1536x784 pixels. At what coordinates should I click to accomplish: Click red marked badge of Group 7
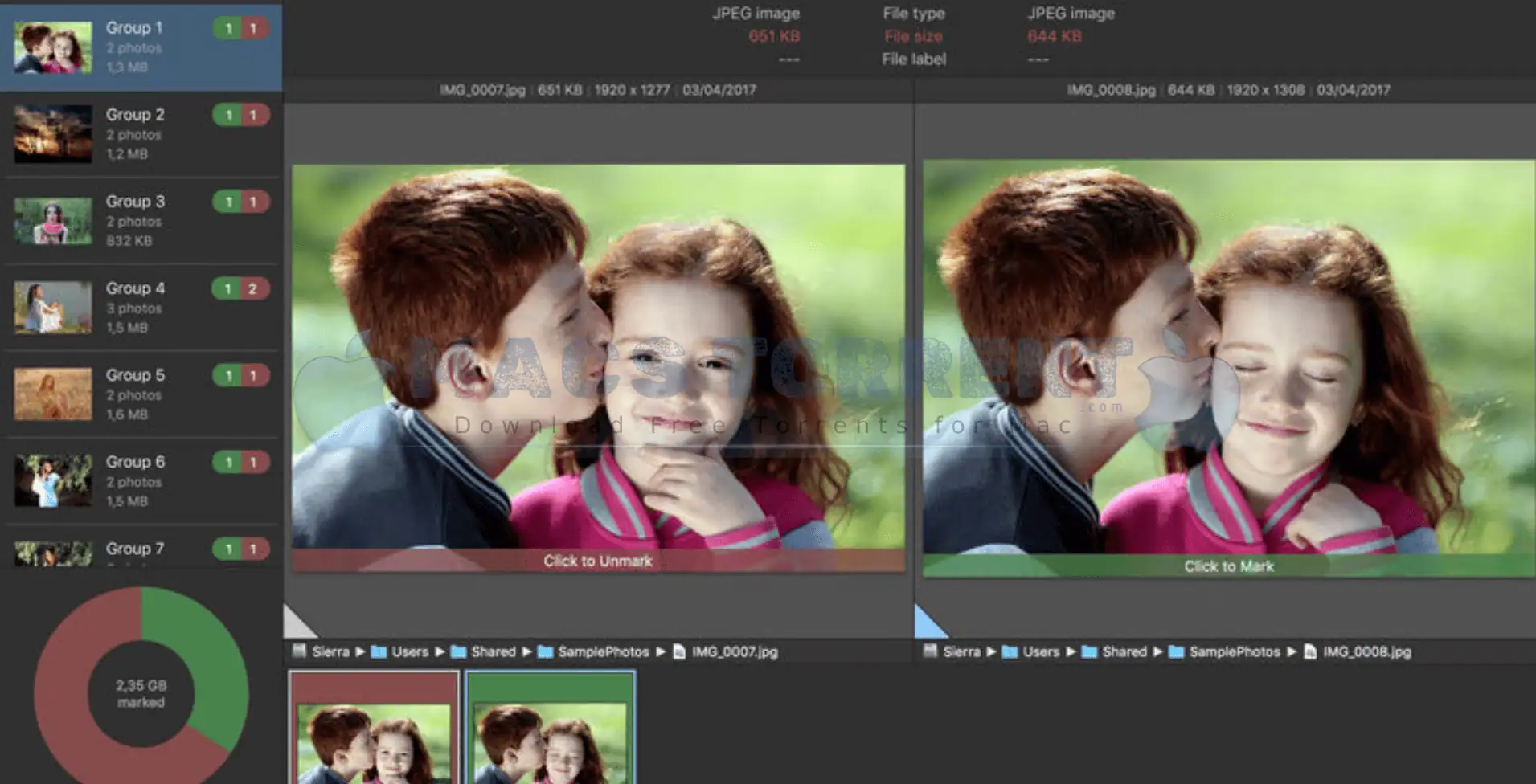[254, 549]
